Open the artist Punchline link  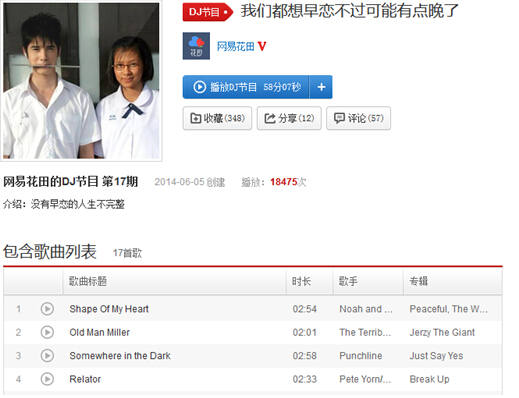tap(361, 356)
